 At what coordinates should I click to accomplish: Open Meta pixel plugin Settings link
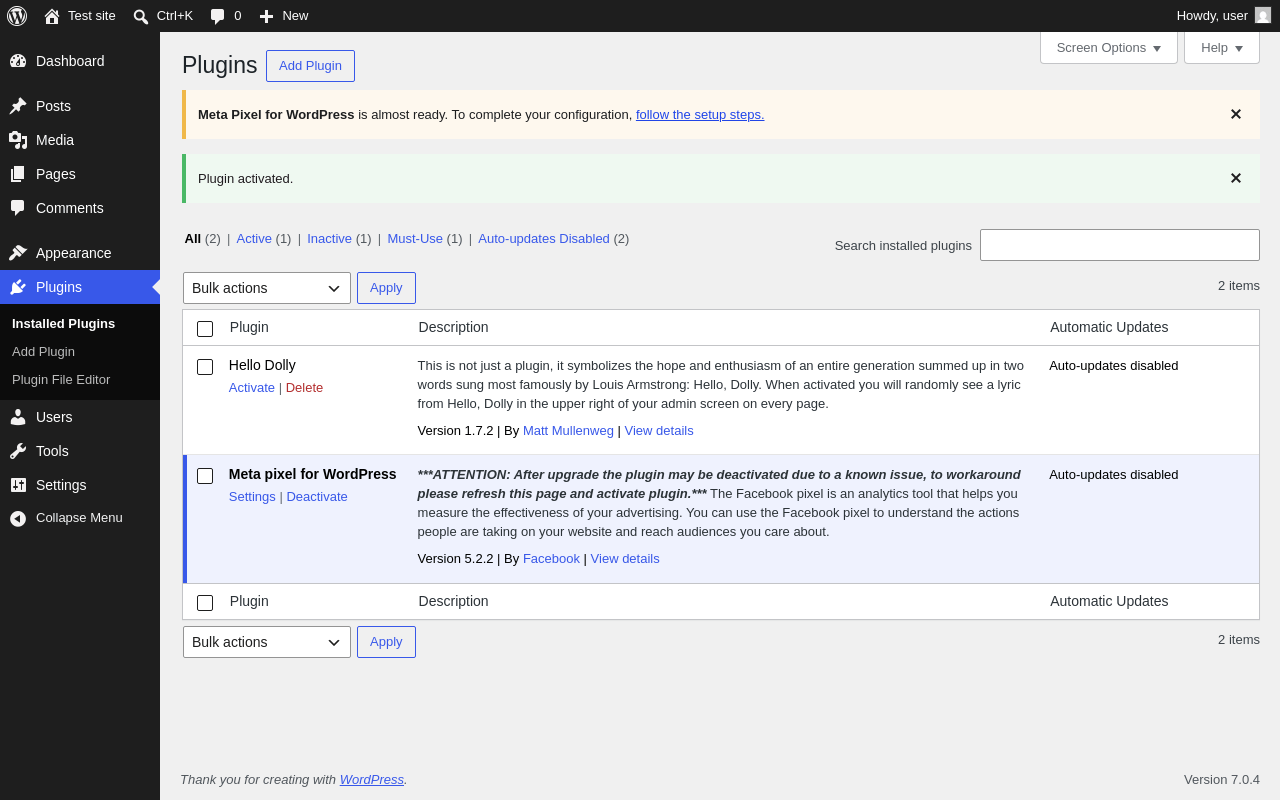click(252, 497)
